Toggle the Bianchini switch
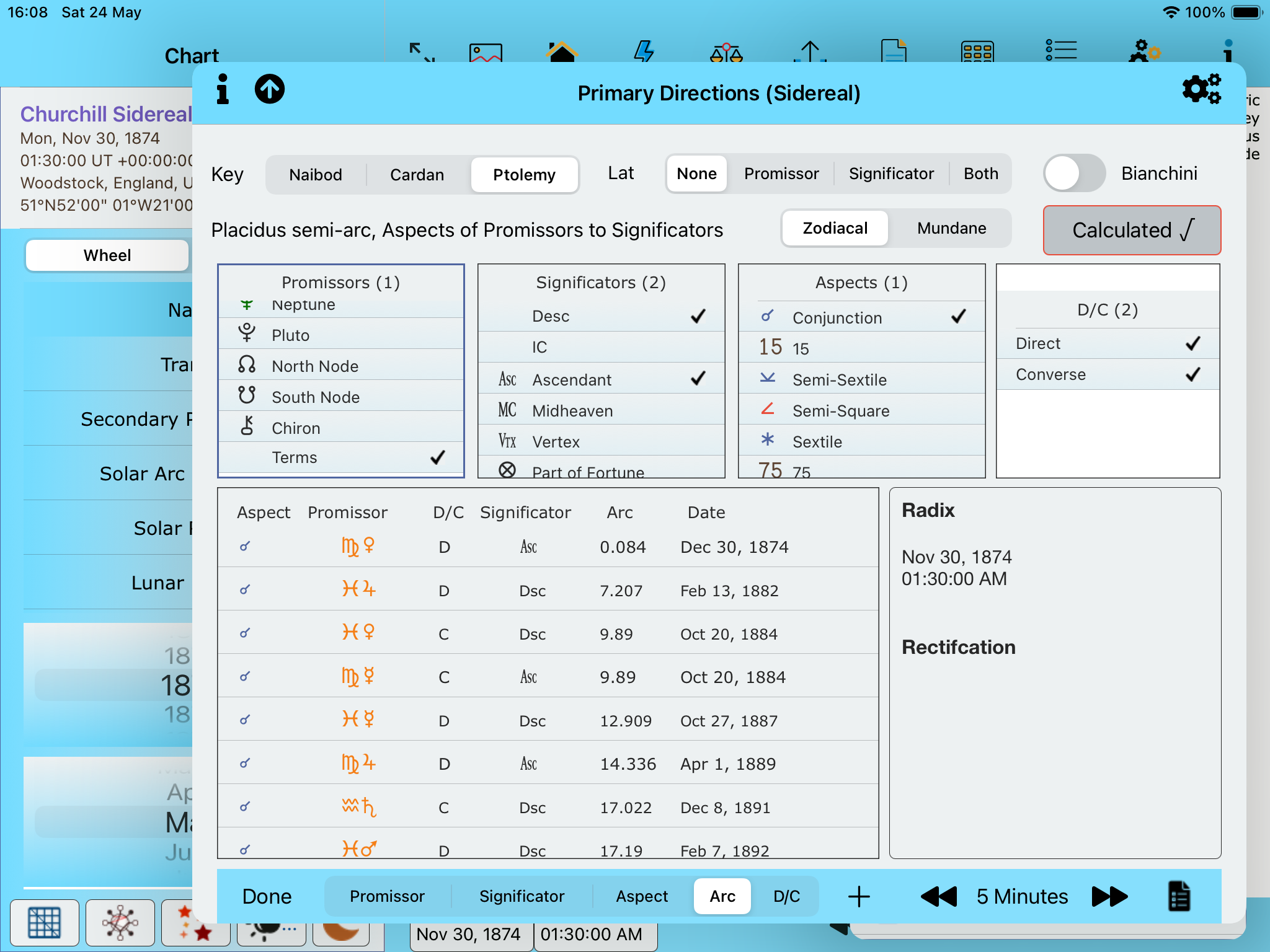Screen dimensions: 1270x952 (x=1074, y=174)
